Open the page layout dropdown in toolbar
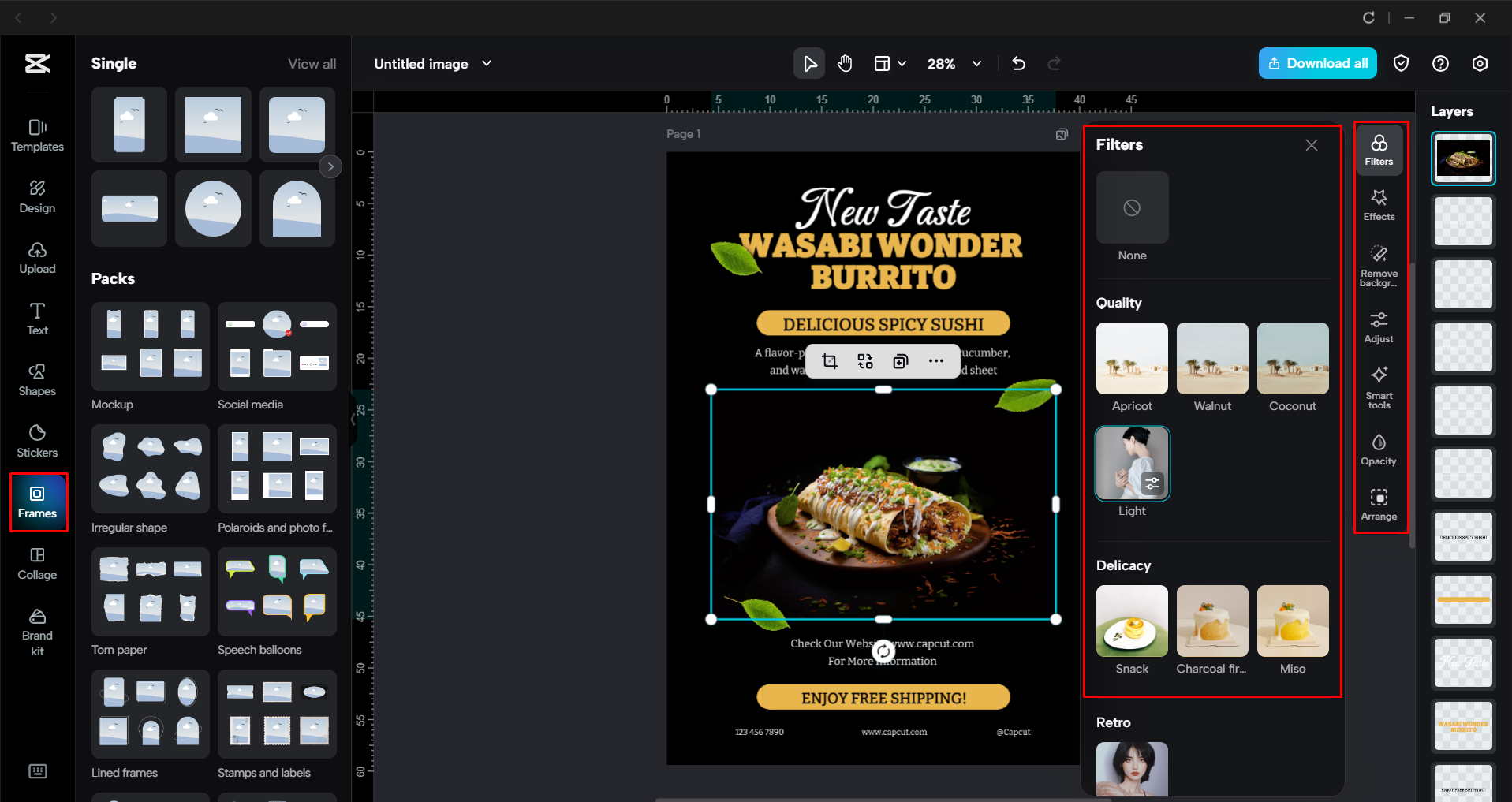The image size is (1512, 802). click(x=890, y=63)
